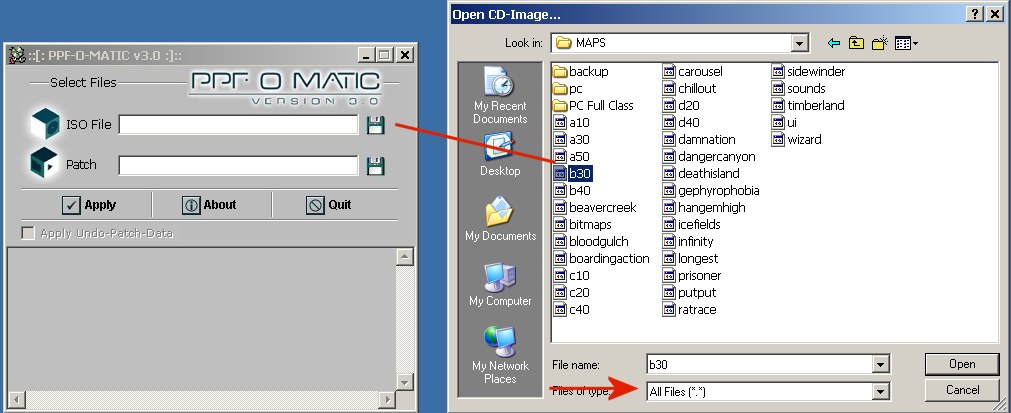Go to Desktop in places bar
1011x413 pixels.
[500, 154]
